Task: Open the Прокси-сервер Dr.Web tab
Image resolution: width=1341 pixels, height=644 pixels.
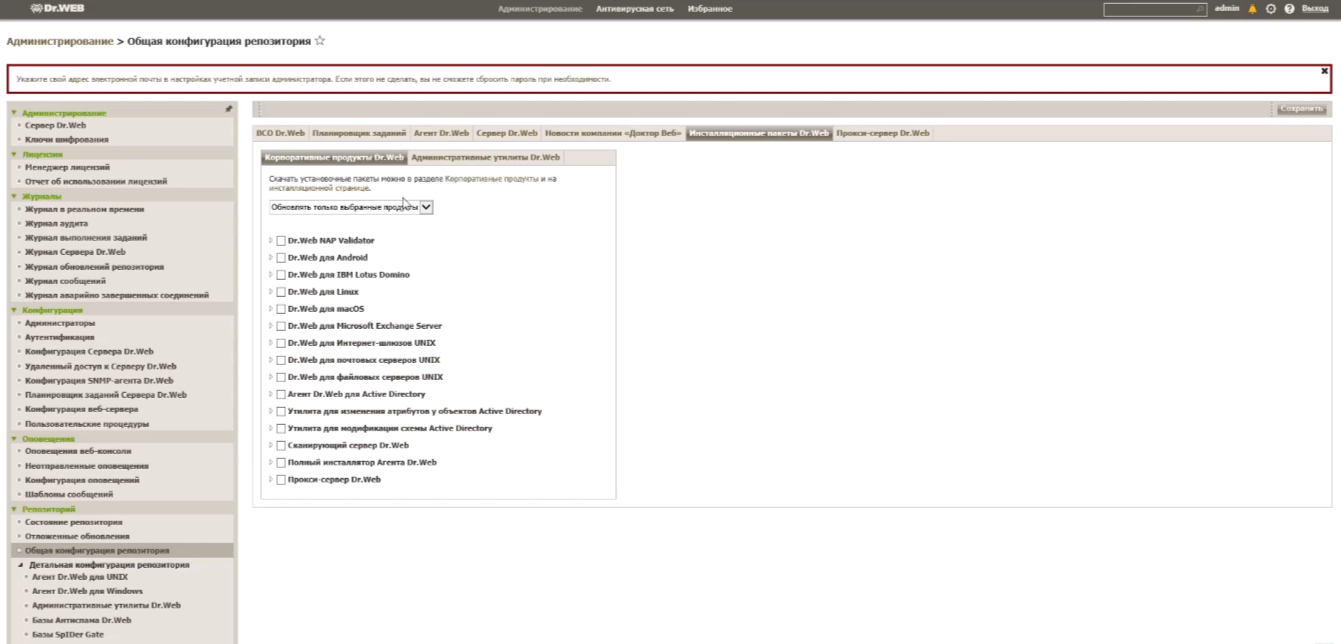Action: click(x=883, y=133)
